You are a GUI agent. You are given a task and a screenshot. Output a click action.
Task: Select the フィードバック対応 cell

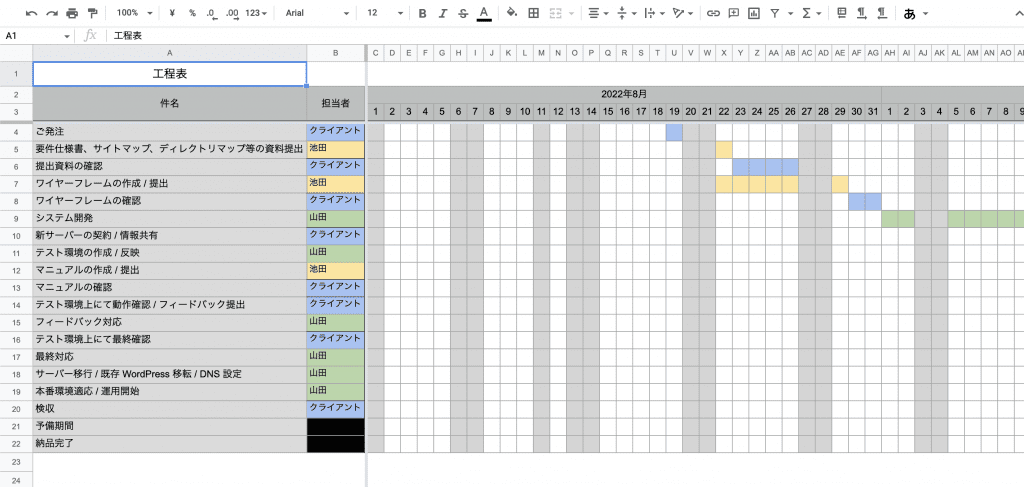[x=170, y=322]
